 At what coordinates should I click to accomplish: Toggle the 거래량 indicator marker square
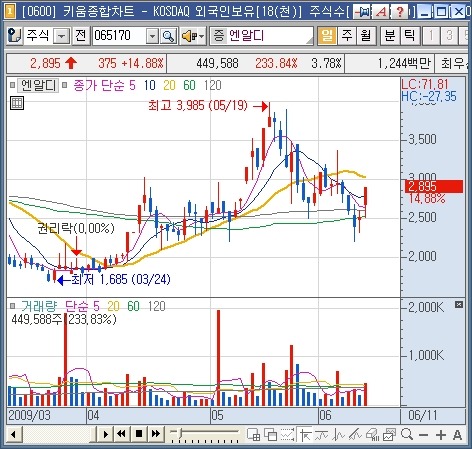(12, 306)
